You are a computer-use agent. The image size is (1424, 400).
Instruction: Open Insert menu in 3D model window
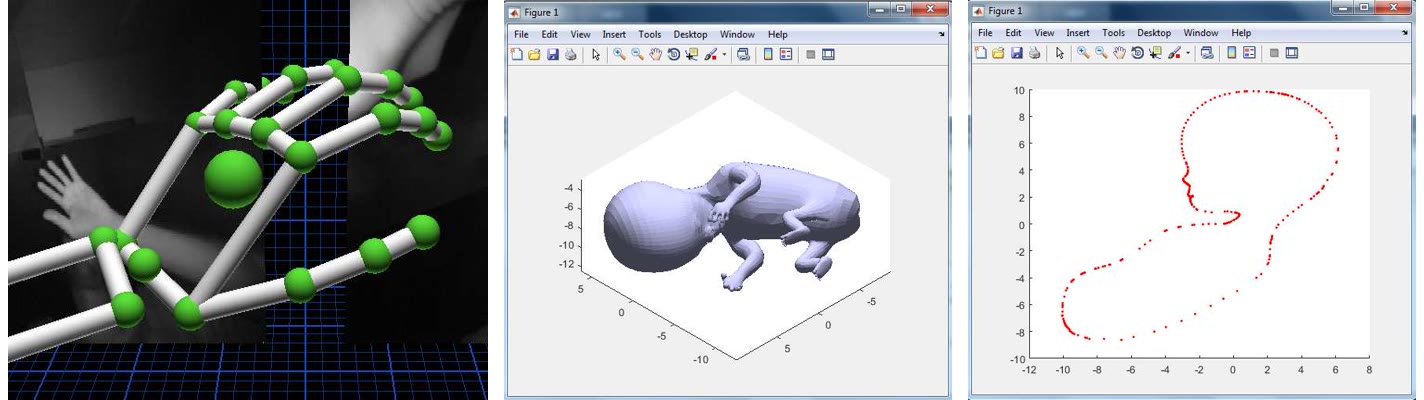pos(614,34)
